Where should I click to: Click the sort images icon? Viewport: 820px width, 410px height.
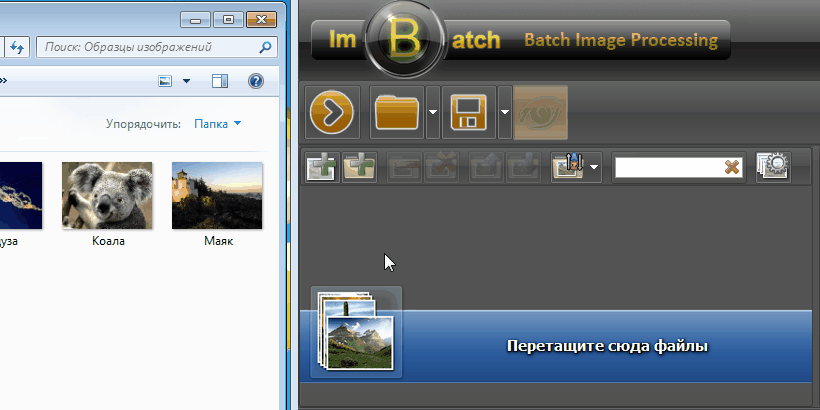click(567, 166)
